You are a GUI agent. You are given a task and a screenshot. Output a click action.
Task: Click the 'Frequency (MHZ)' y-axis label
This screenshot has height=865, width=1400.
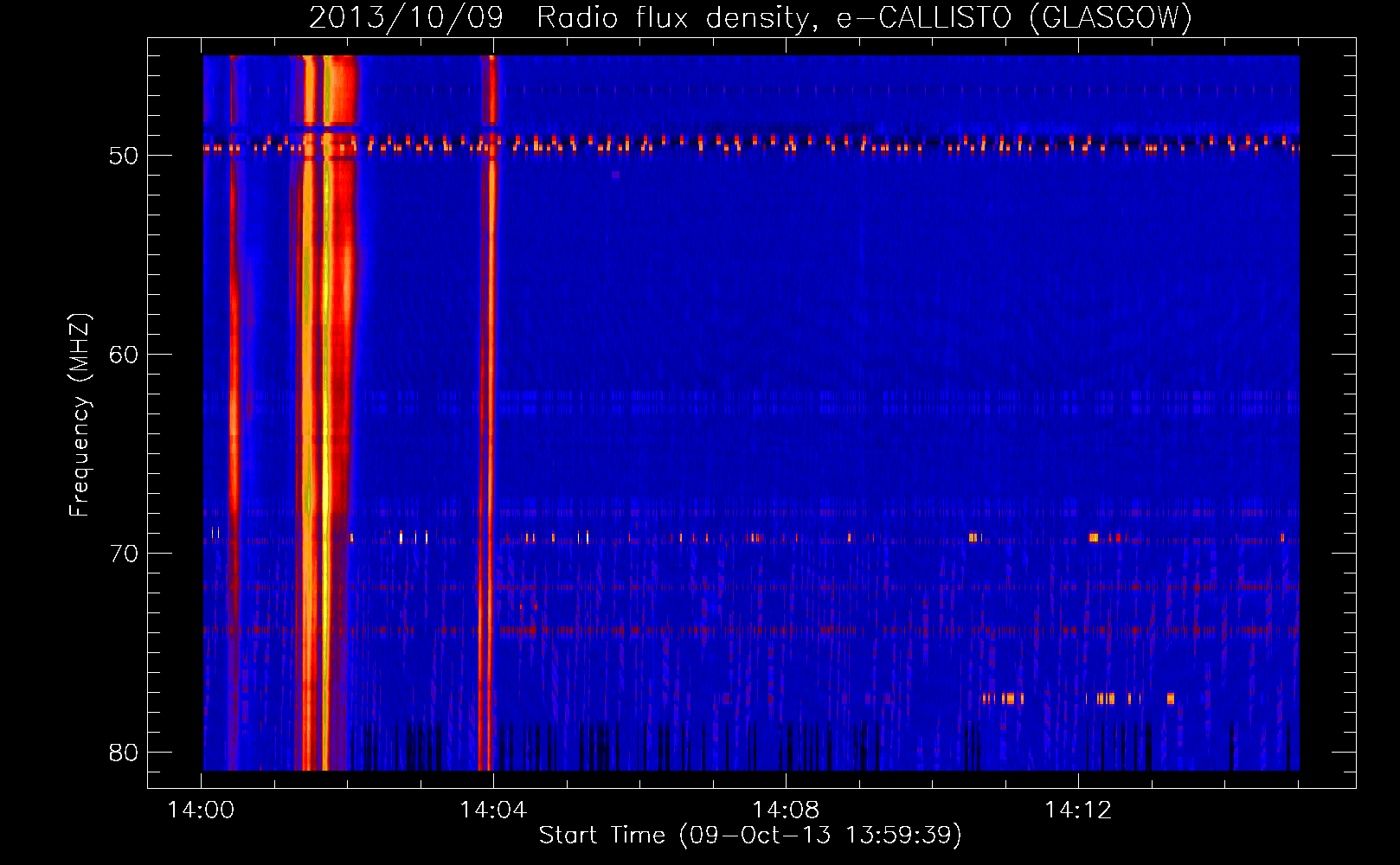click(80, 415)
